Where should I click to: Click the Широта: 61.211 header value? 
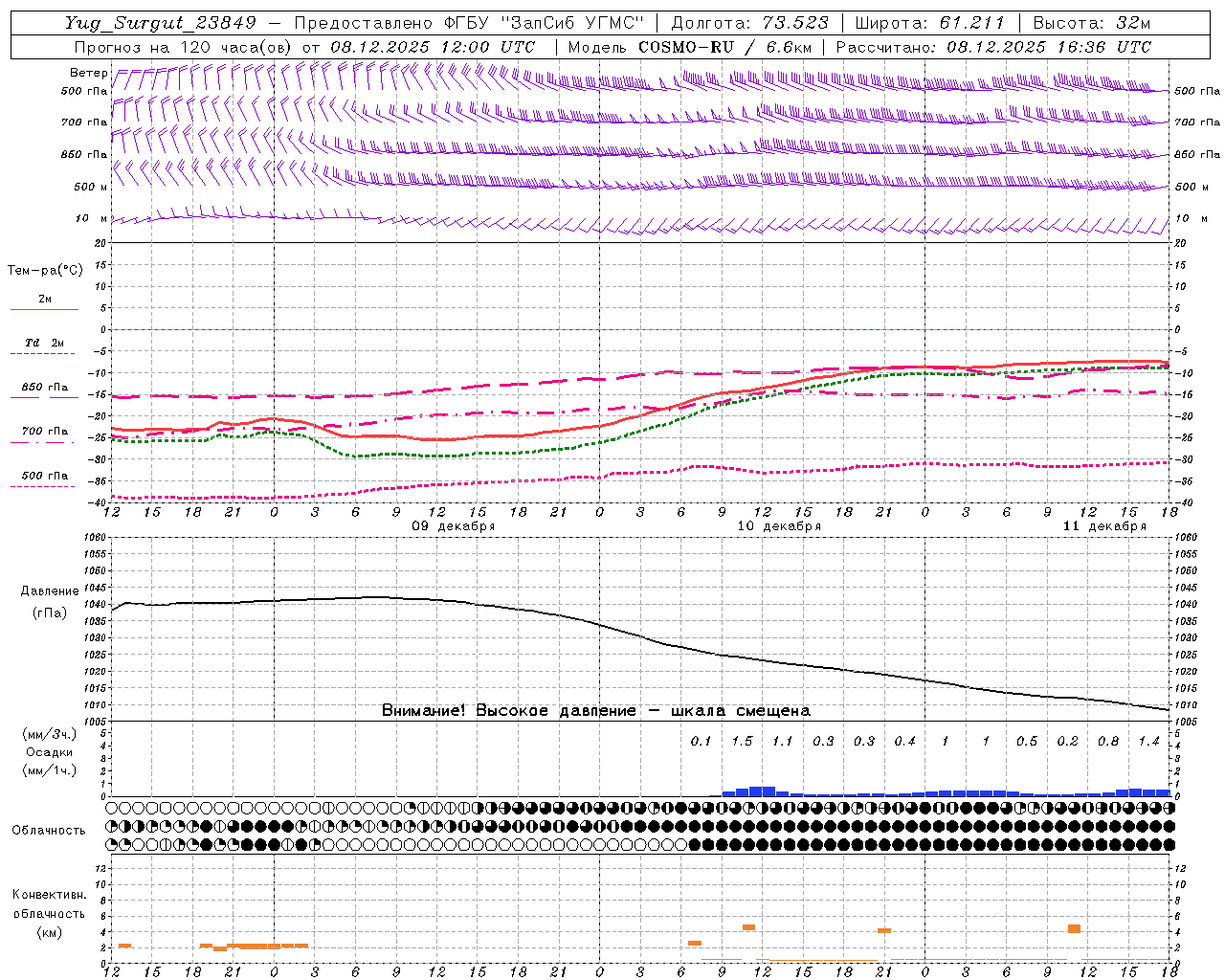click(x=930, y=23)
